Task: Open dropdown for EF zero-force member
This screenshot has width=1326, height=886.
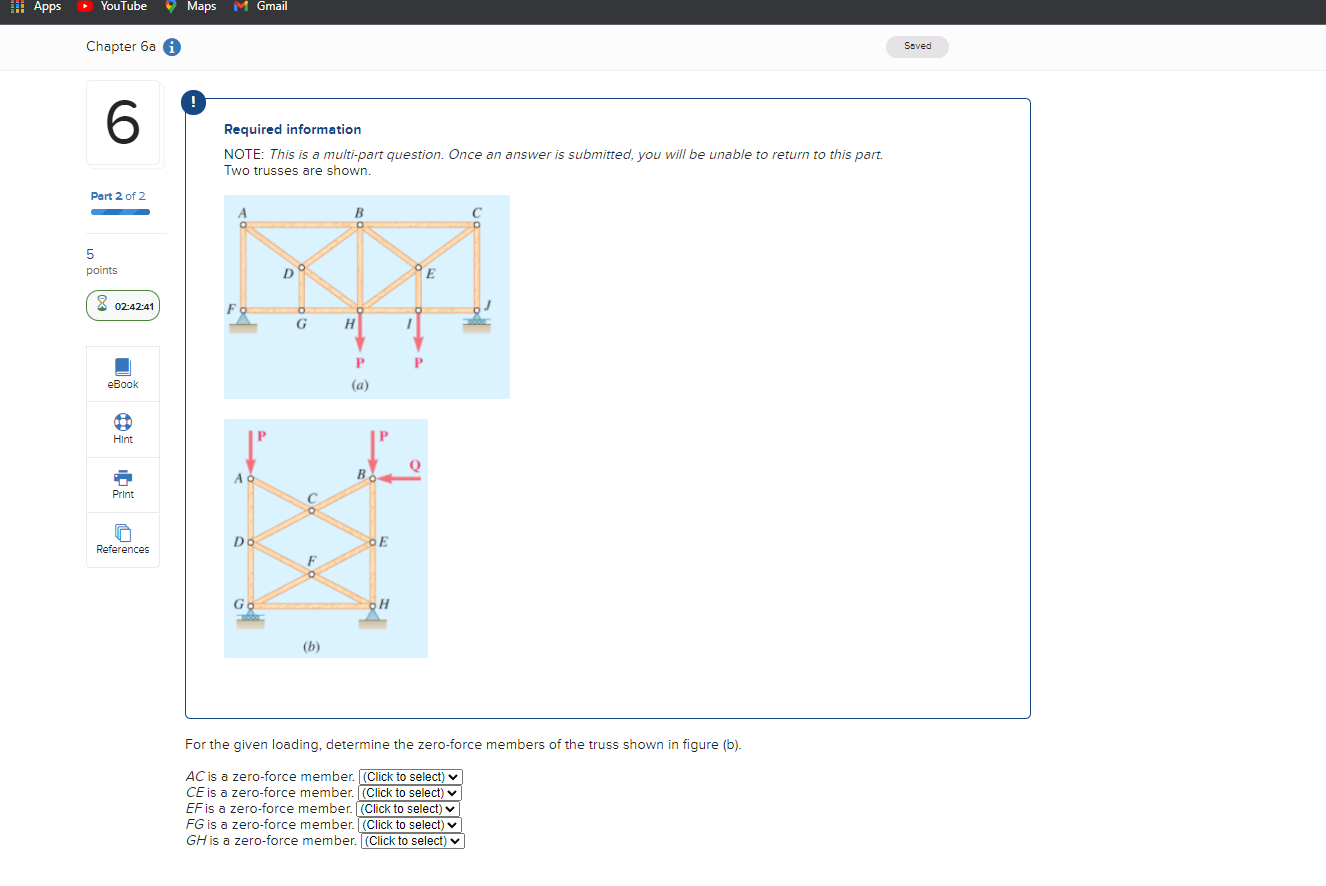Action: (407, 809)
